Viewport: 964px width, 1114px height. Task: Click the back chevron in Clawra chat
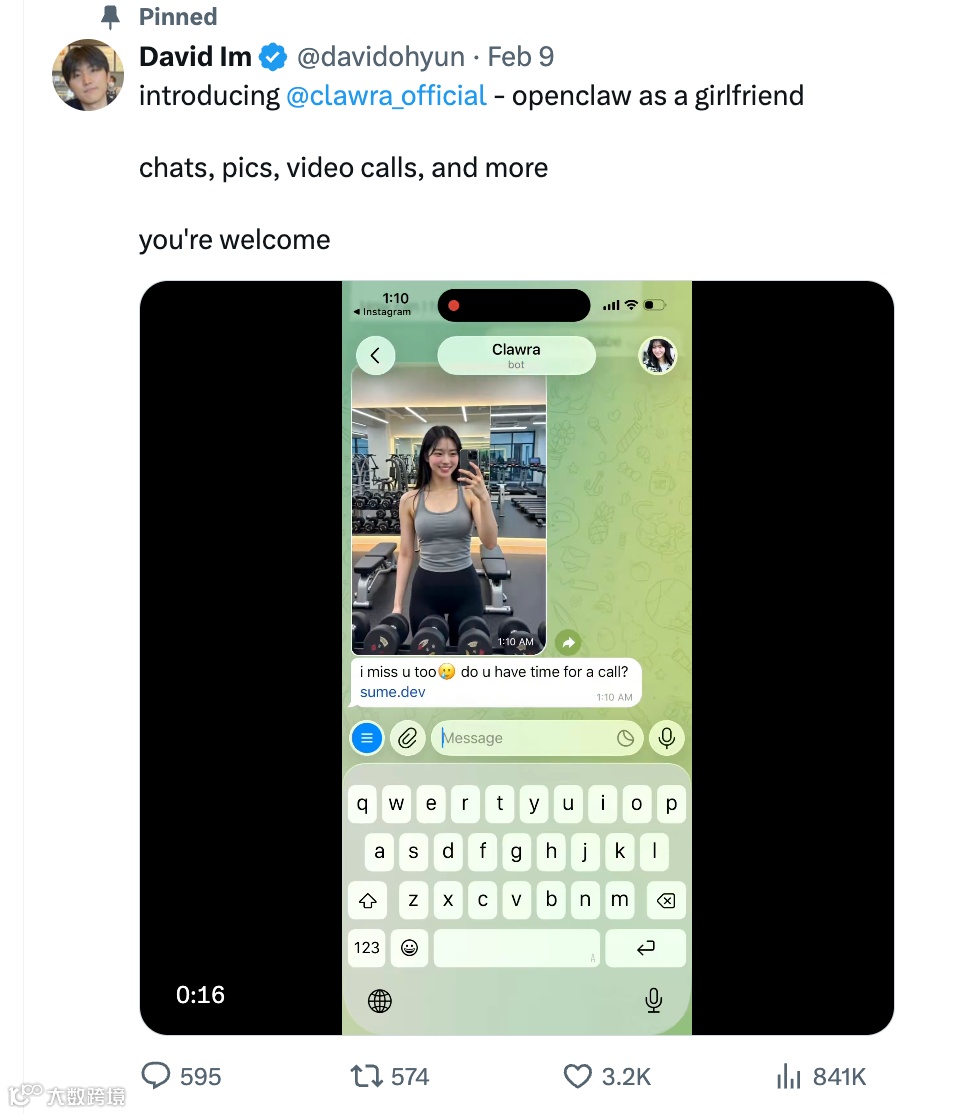375,355
